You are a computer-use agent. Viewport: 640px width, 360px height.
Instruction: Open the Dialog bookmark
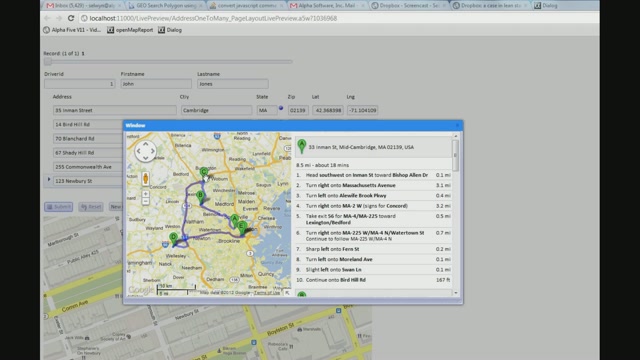pos(170,30)
